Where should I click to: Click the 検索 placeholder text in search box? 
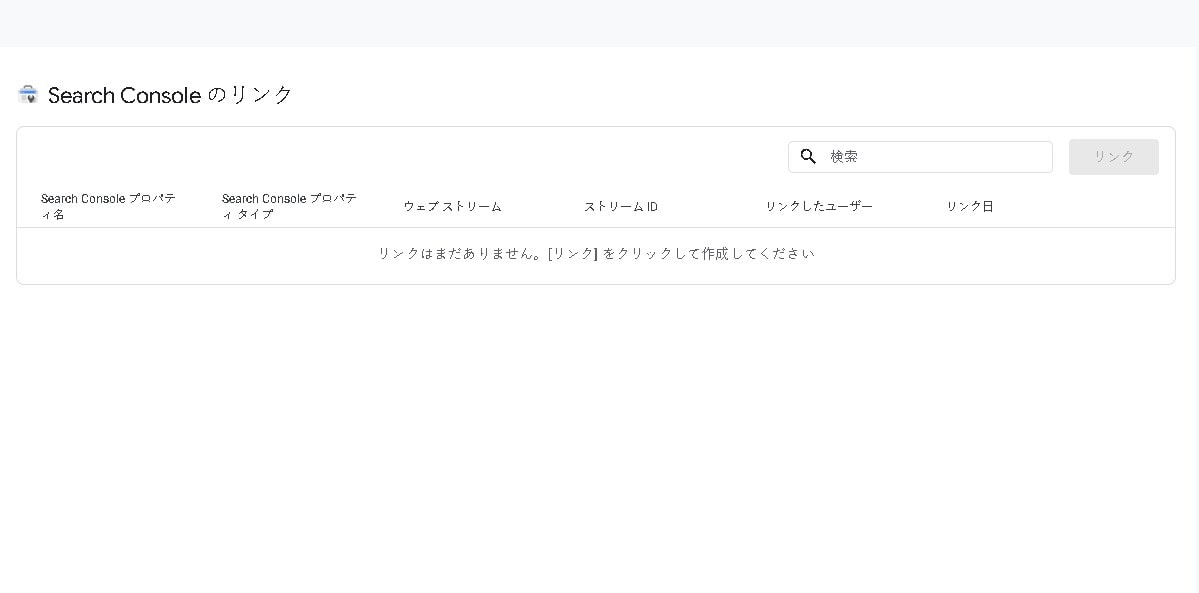tap(844, 157)
